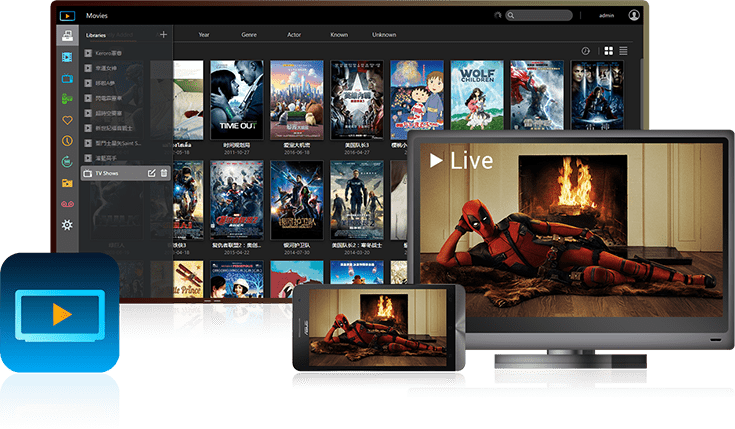This screenshot has width=735, height=429.
Task: Select the Year filter tab
Action: (x=204, y=34)
